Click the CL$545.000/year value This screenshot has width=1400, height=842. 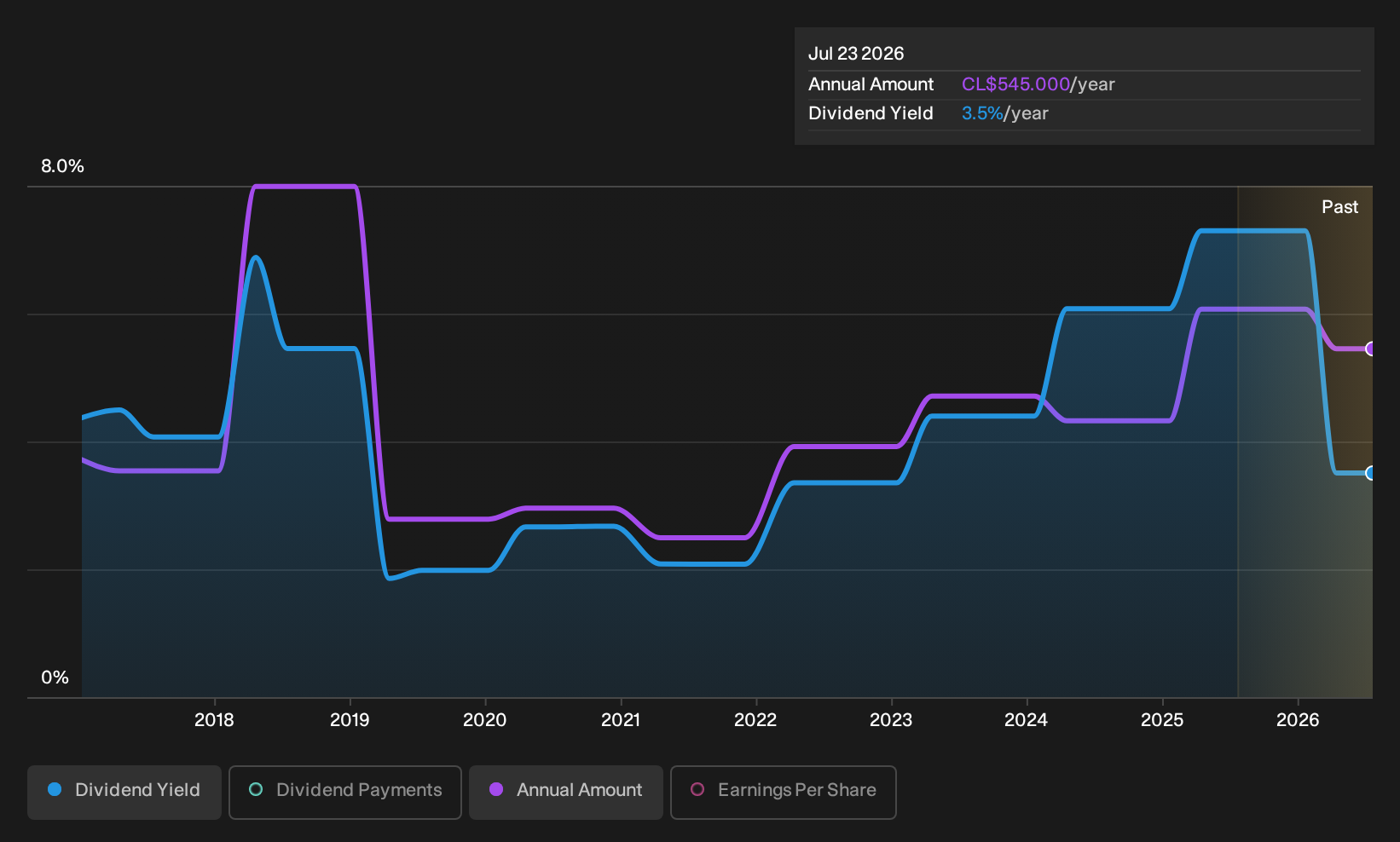point(1038,84)
